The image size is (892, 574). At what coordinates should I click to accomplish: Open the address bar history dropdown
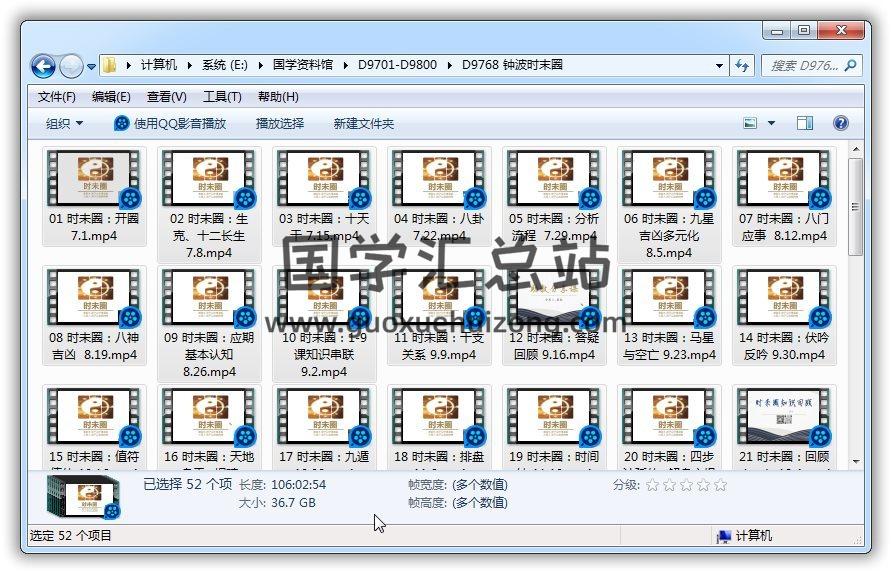[x=719, y=65]
